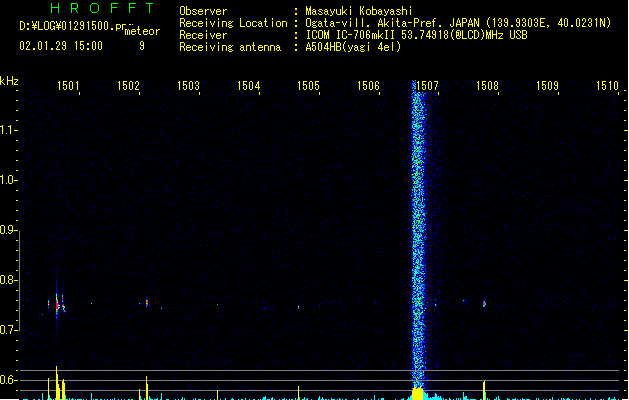Click the antenna A504HB(yagi 4el) text
Viewport: 629px width, 400px height.
353,47
